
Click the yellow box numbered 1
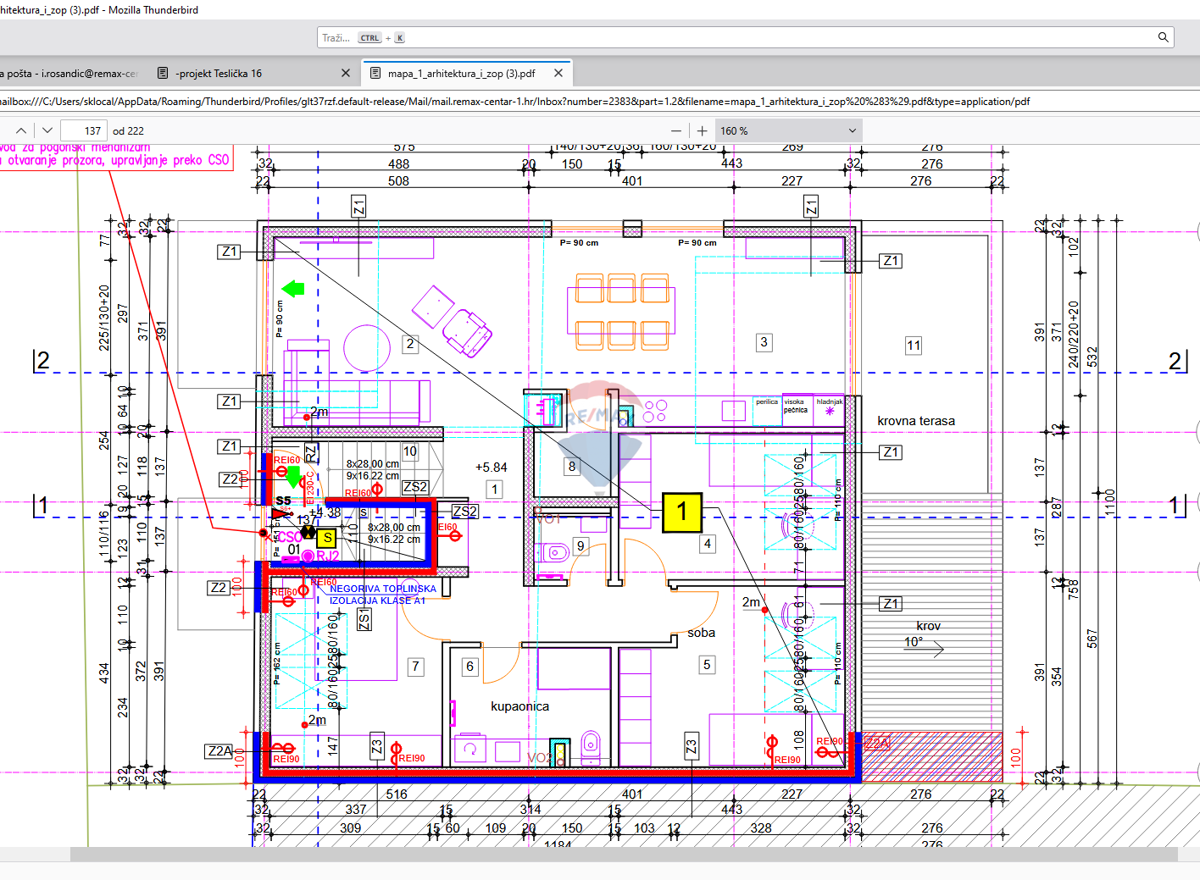(x=682, y=512)
